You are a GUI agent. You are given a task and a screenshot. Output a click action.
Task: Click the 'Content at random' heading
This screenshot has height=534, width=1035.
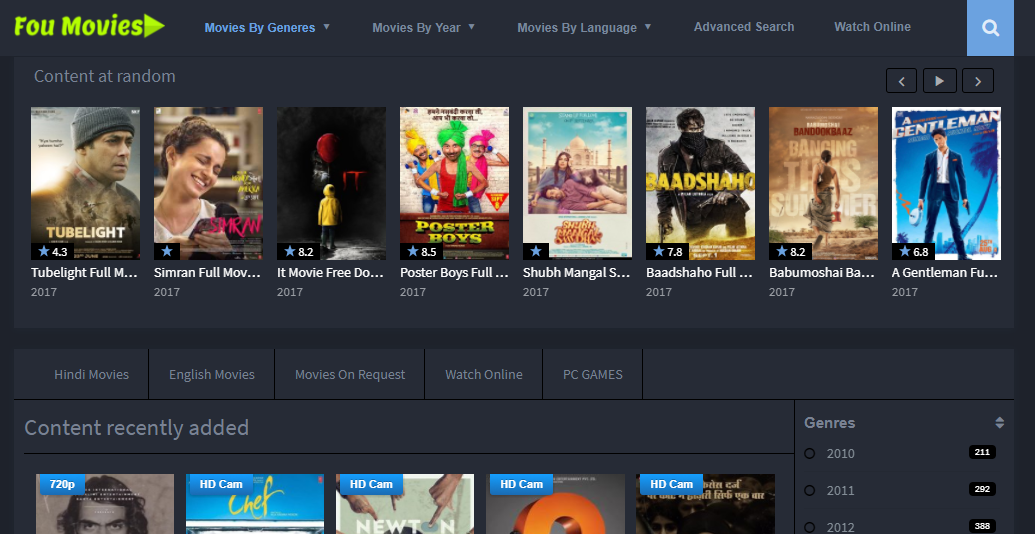point(104,77)
